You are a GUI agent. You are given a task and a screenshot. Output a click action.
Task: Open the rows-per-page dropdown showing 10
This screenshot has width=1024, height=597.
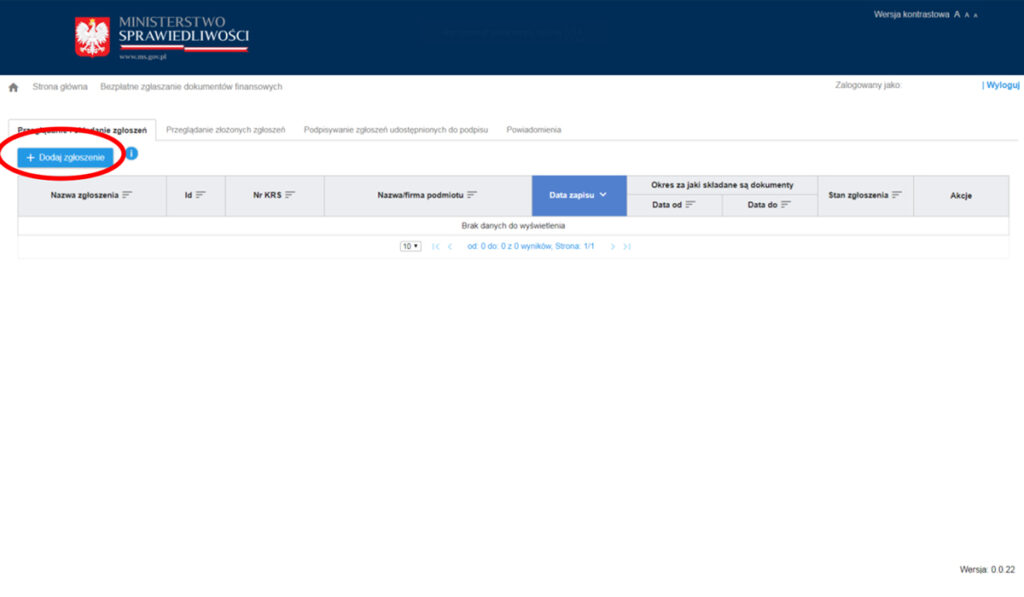point(410,246)
